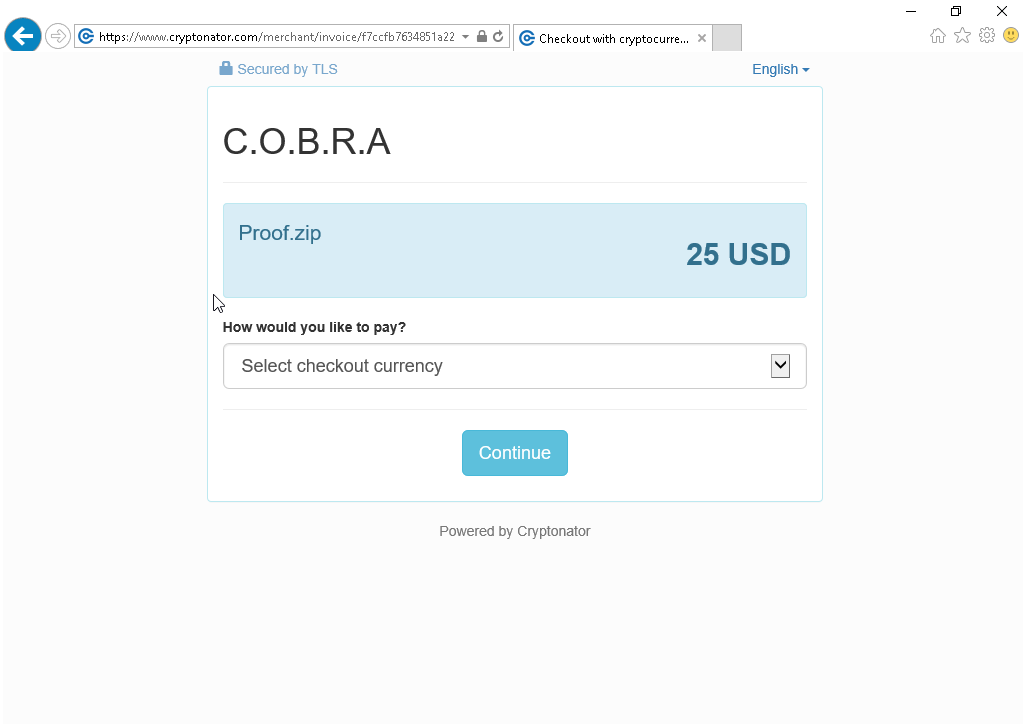This screenshot has width=1023, height=724.
Task: Open the browser Home page icon
Action: 938,36
